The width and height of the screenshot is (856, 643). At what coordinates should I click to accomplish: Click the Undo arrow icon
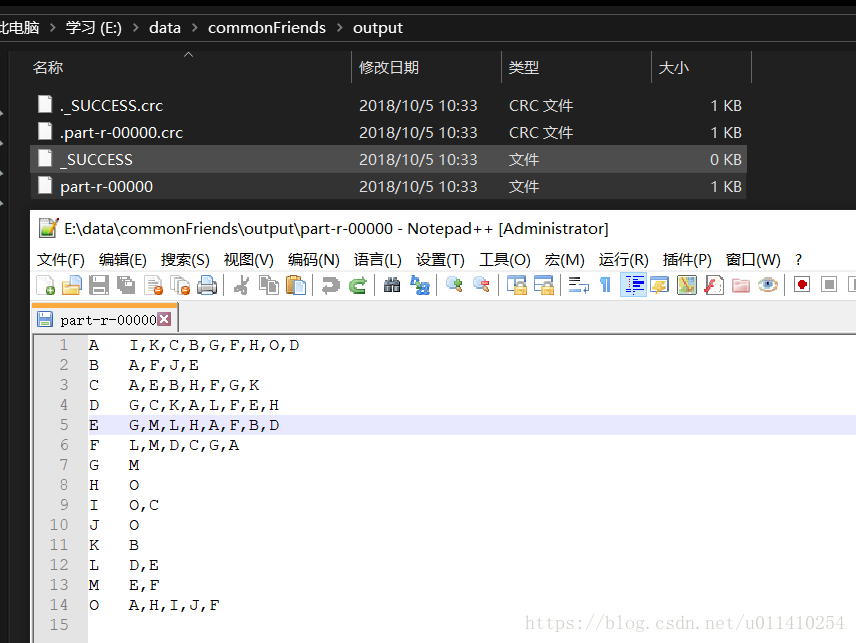click(x=330, y=285)
